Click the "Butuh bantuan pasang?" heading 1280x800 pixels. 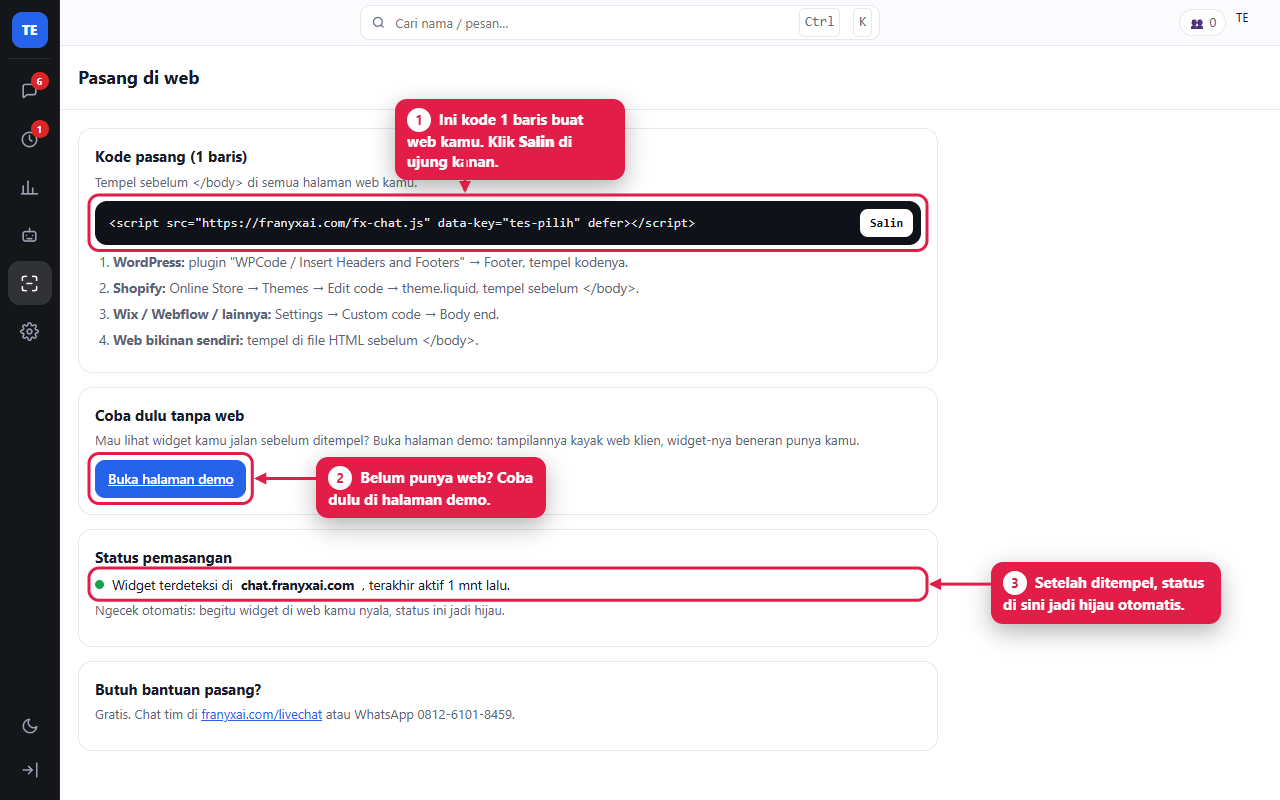178,690
